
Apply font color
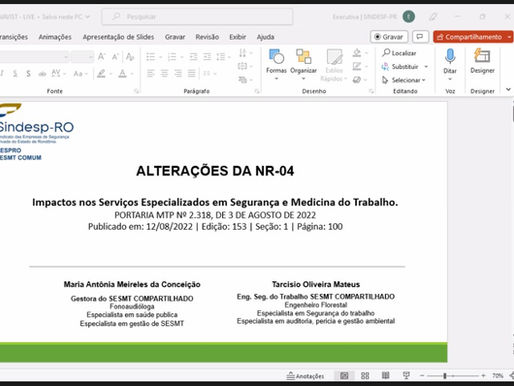(x=123, y=74)
